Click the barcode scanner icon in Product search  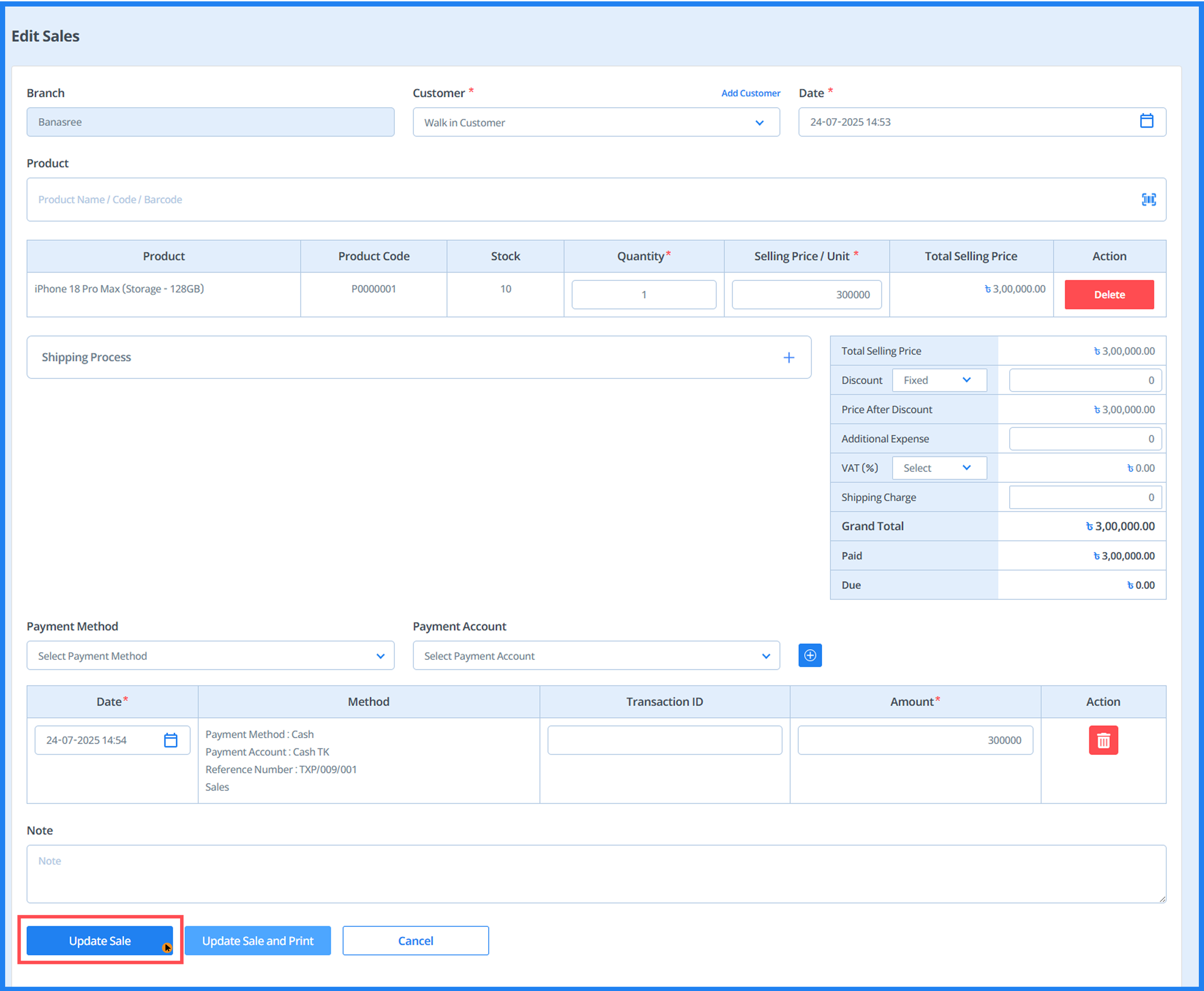1148,199
